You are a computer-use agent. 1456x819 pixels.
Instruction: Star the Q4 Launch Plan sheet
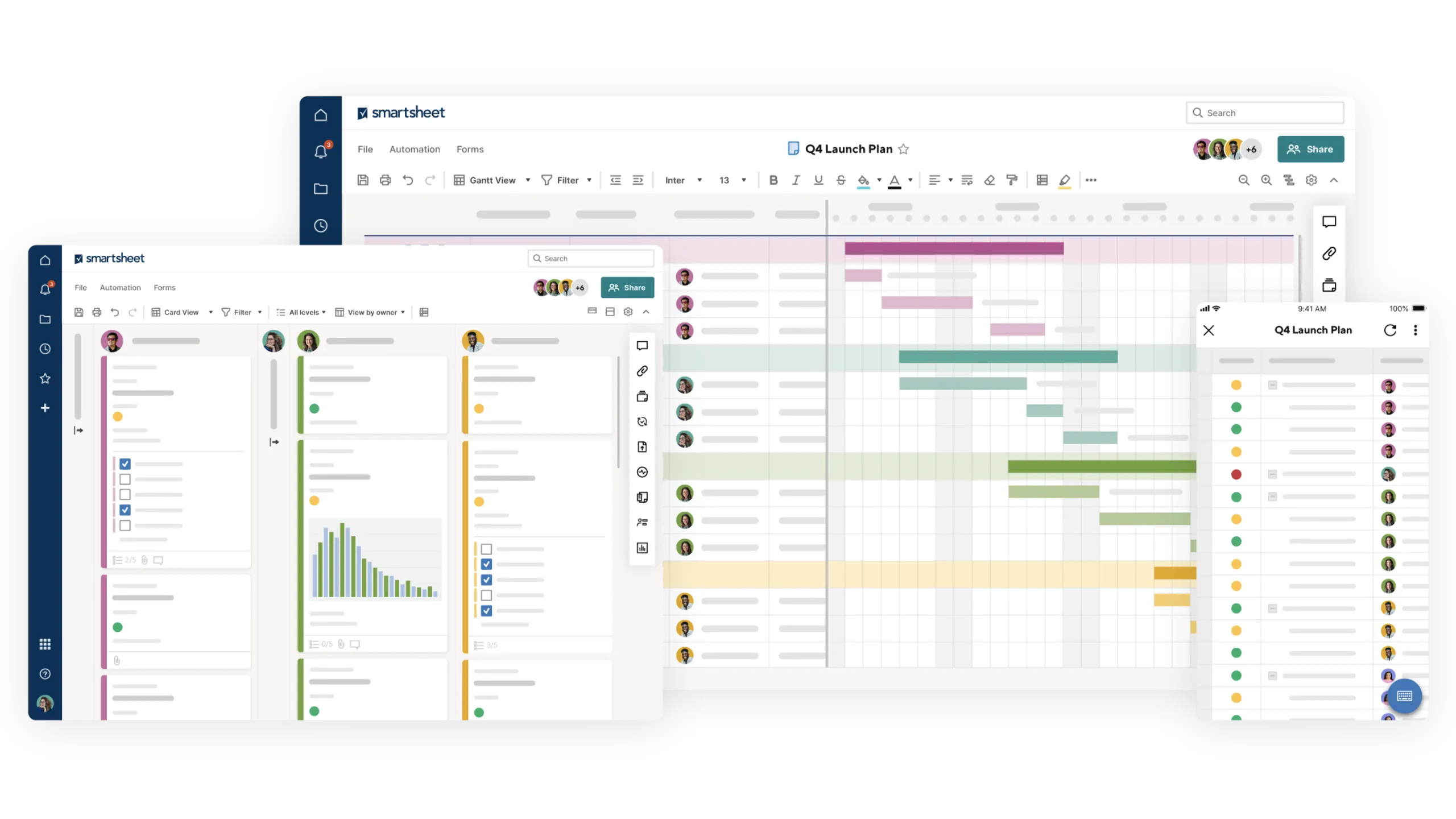tap(903, 149)
